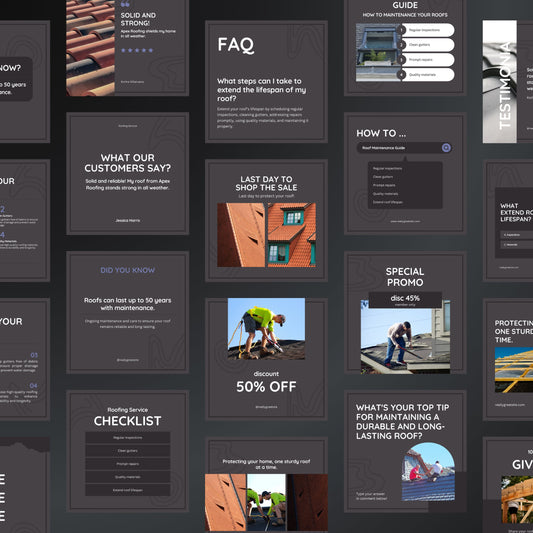The height and width of the screenshot is (533, 533).
Task: Choose Prompt repairs in HOW TO dropdown list
Action: click(384, 185)
